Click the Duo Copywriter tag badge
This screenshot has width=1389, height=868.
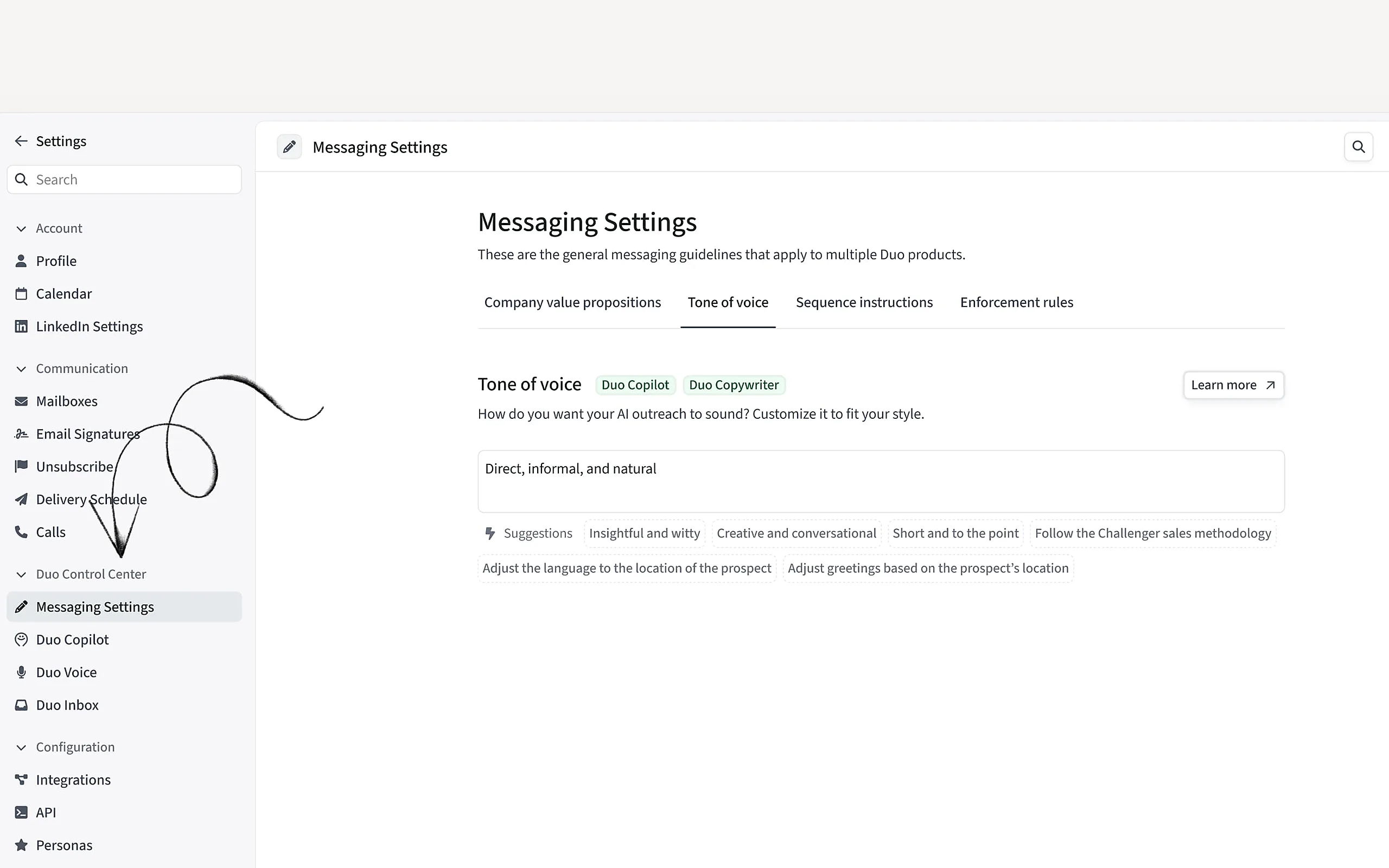click(x=734, y=385)
